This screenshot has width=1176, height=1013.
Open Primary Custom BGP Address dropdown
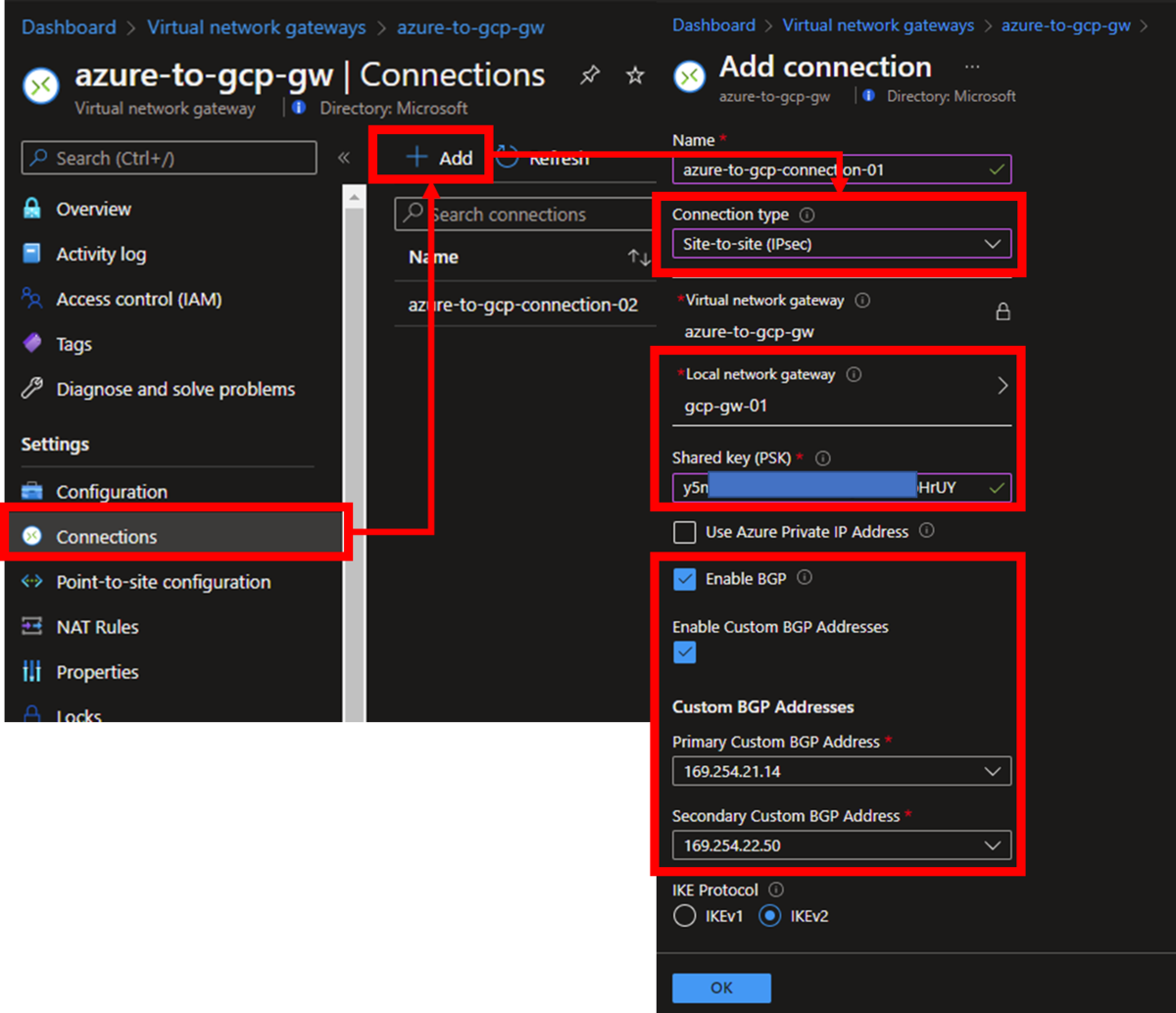point(842,772)
